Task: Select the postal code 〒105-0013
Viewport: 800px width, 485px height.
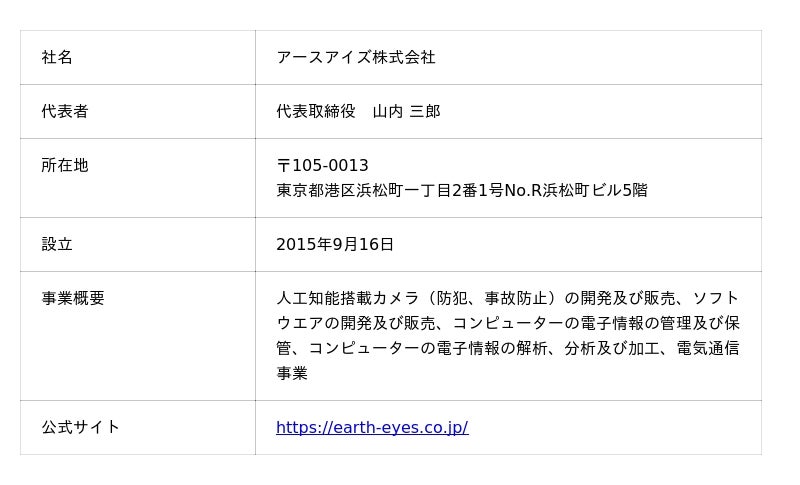Action: [322, 166]
